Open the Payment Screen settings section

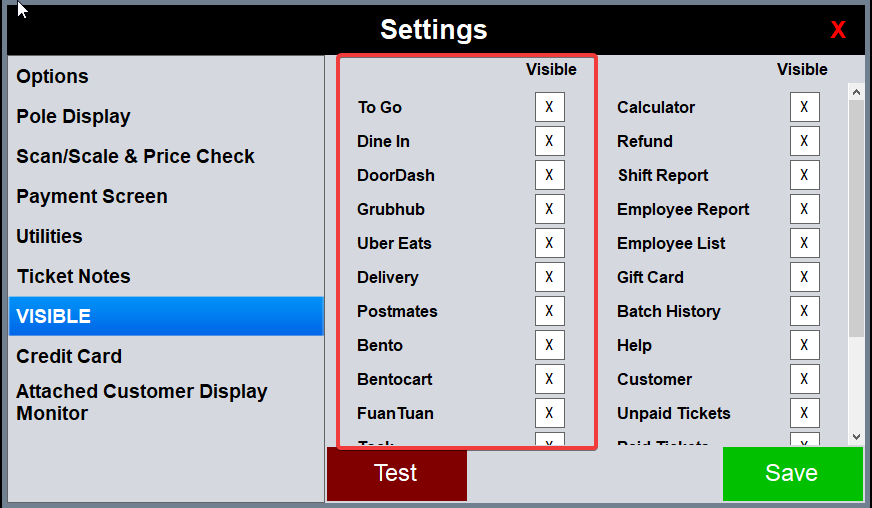pyautogui.click(x=92, y=197)
